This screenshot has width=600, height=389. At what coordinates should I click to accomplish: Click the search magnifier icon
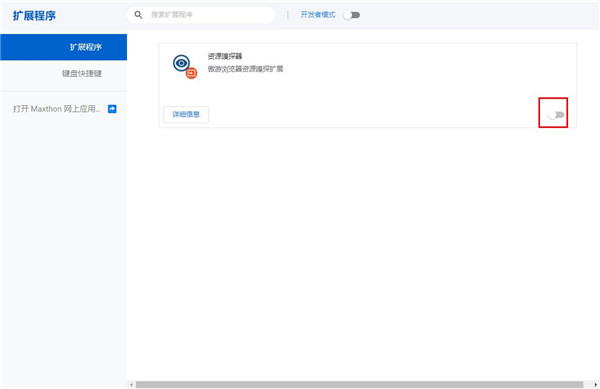pos(139,15)
